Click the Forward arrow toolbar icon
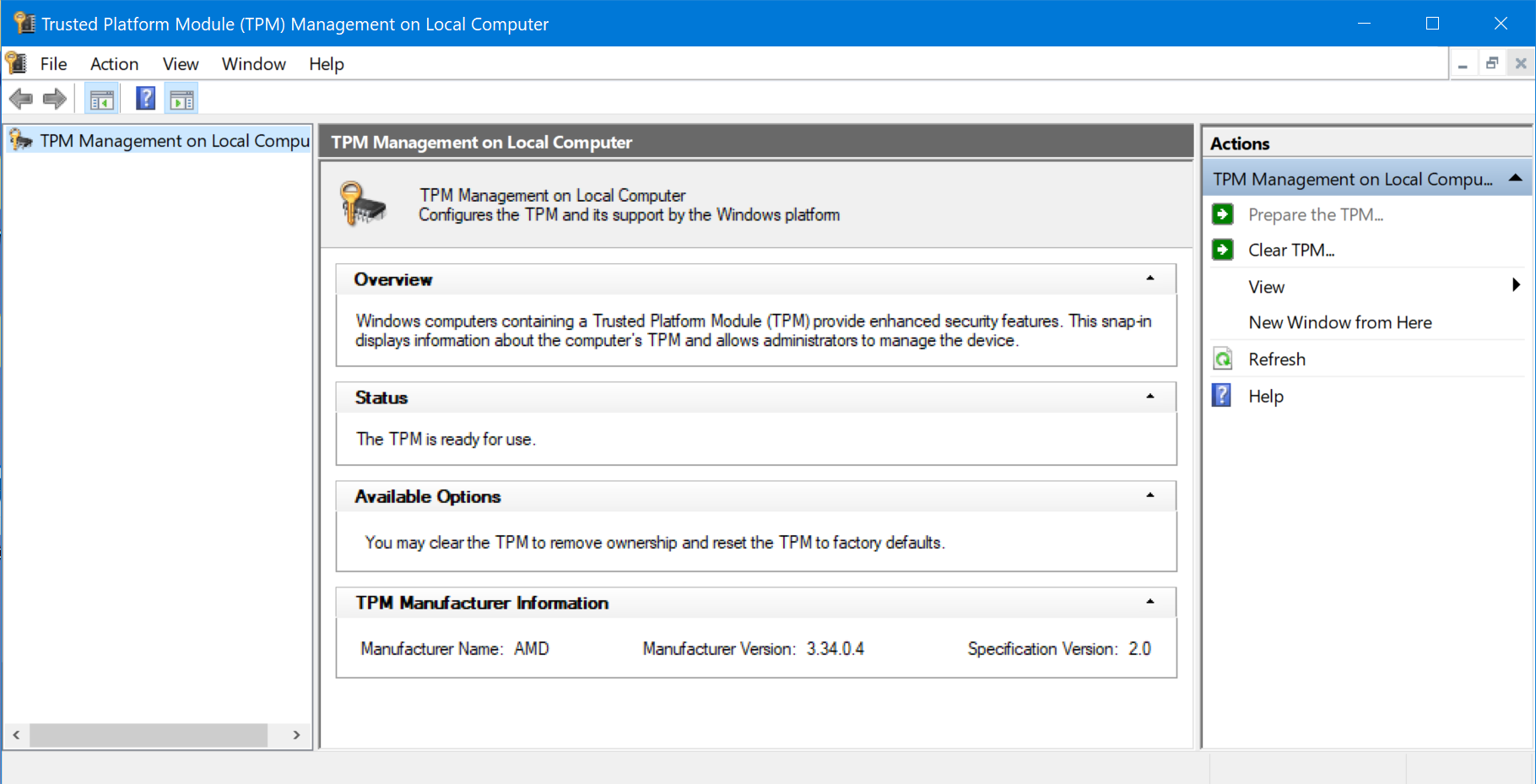This screenshot has width=1536, height=784. click(55, 100)
